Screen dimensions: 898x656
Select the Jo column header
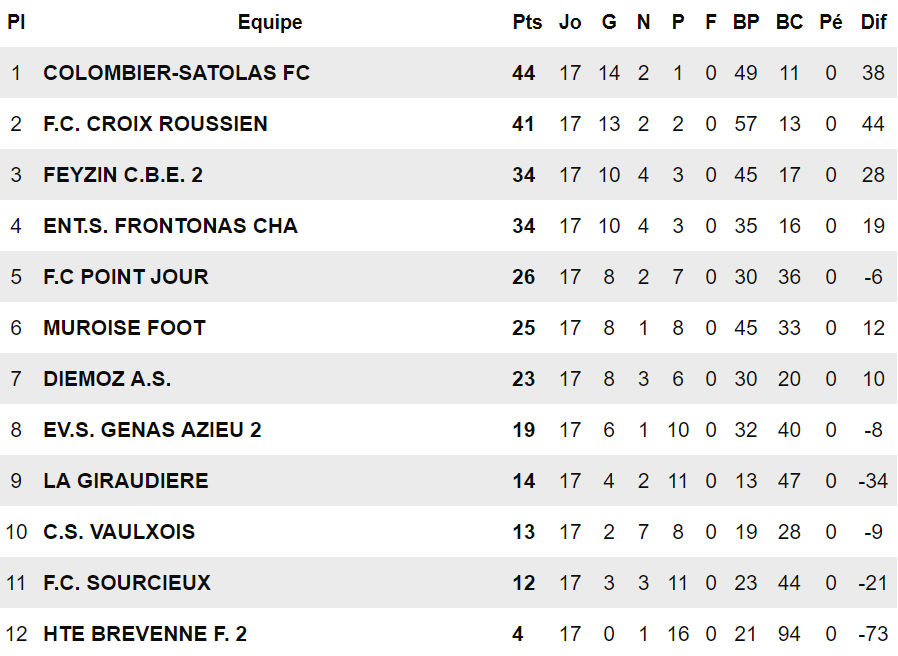pos(570,22)
